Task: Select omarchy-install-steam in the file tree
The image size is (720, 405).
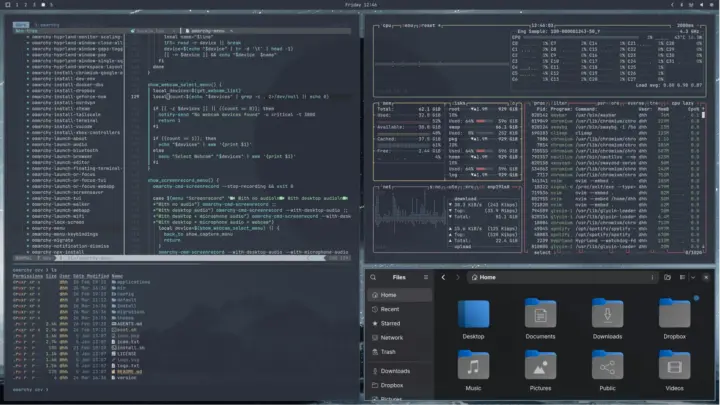Action: click(x=60, y=109)
